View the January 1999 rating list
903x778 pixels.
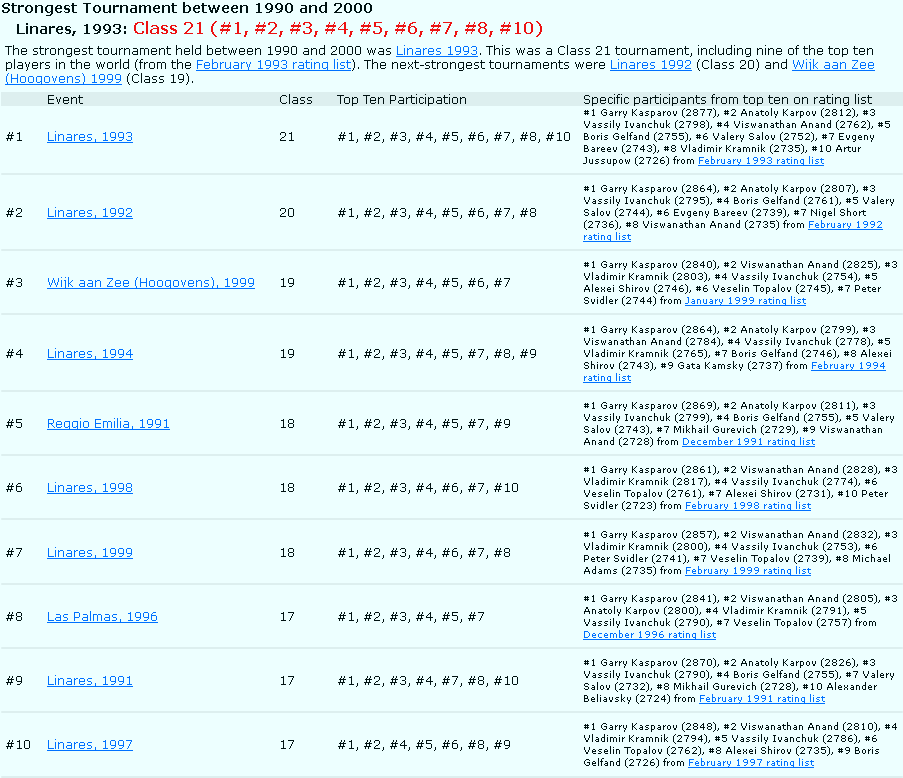click(x=745, y=301)
